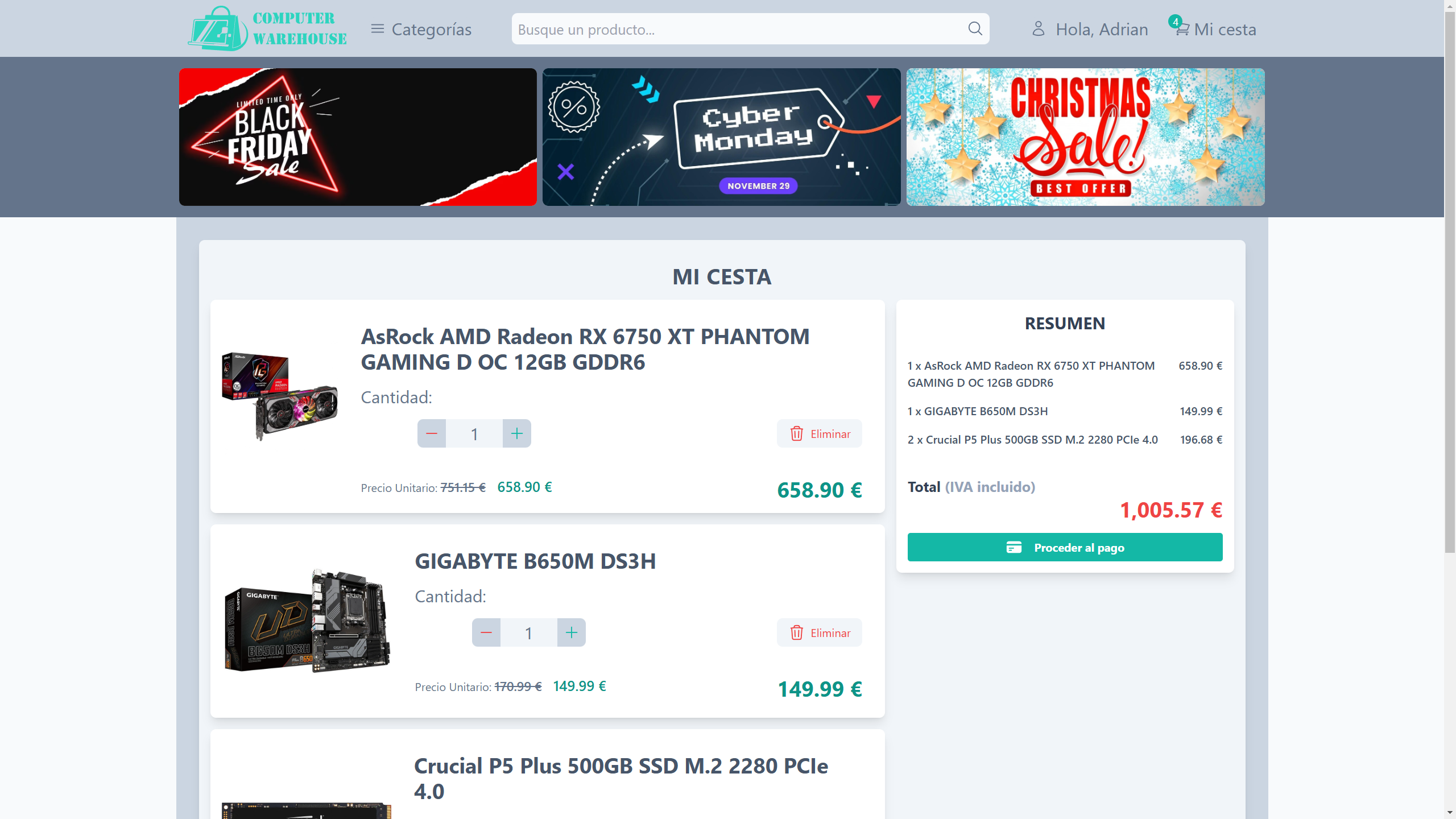The width and height of the screenshot is (1456, 819).
Task: Open the Black Friday Sale banner
Action: click(x=358, y=137)
